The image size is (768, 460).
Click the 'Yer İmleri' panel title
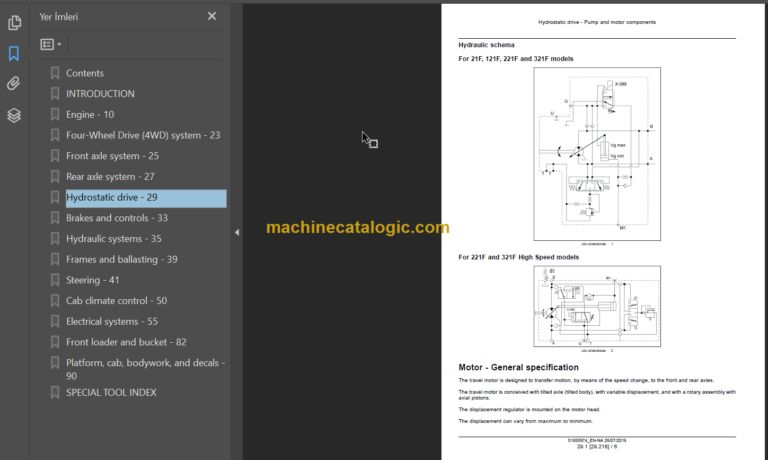click(x=59, y=17)
